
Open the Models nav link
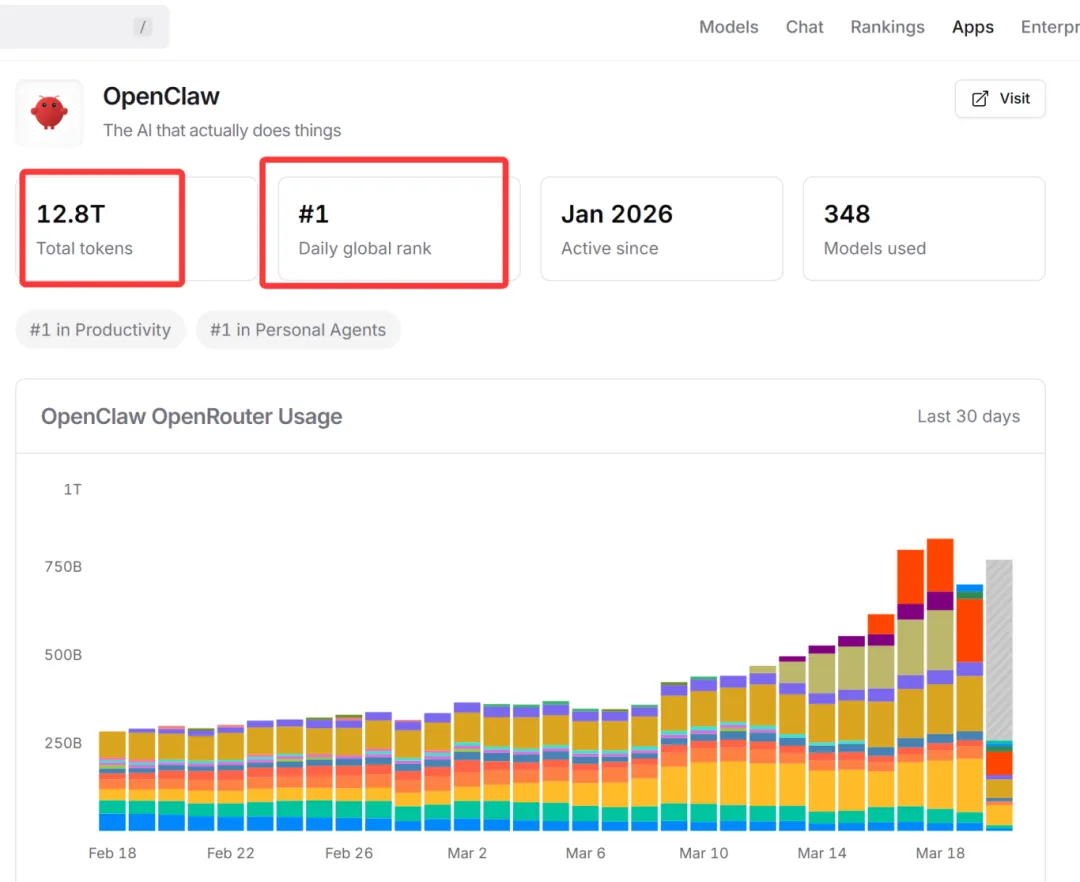coord(728,27)
